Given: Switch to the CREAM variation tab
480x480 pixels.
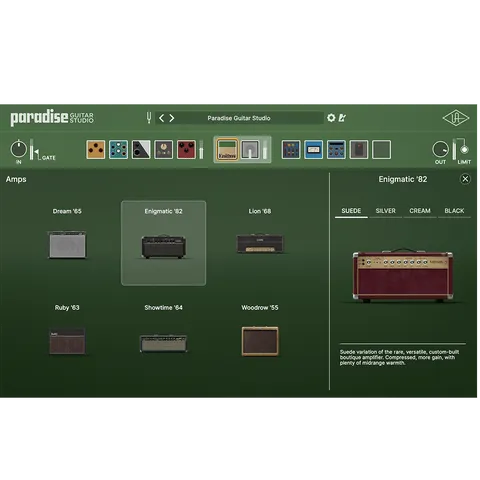Looking at the screenshot, I should click(x=420, y=211).
